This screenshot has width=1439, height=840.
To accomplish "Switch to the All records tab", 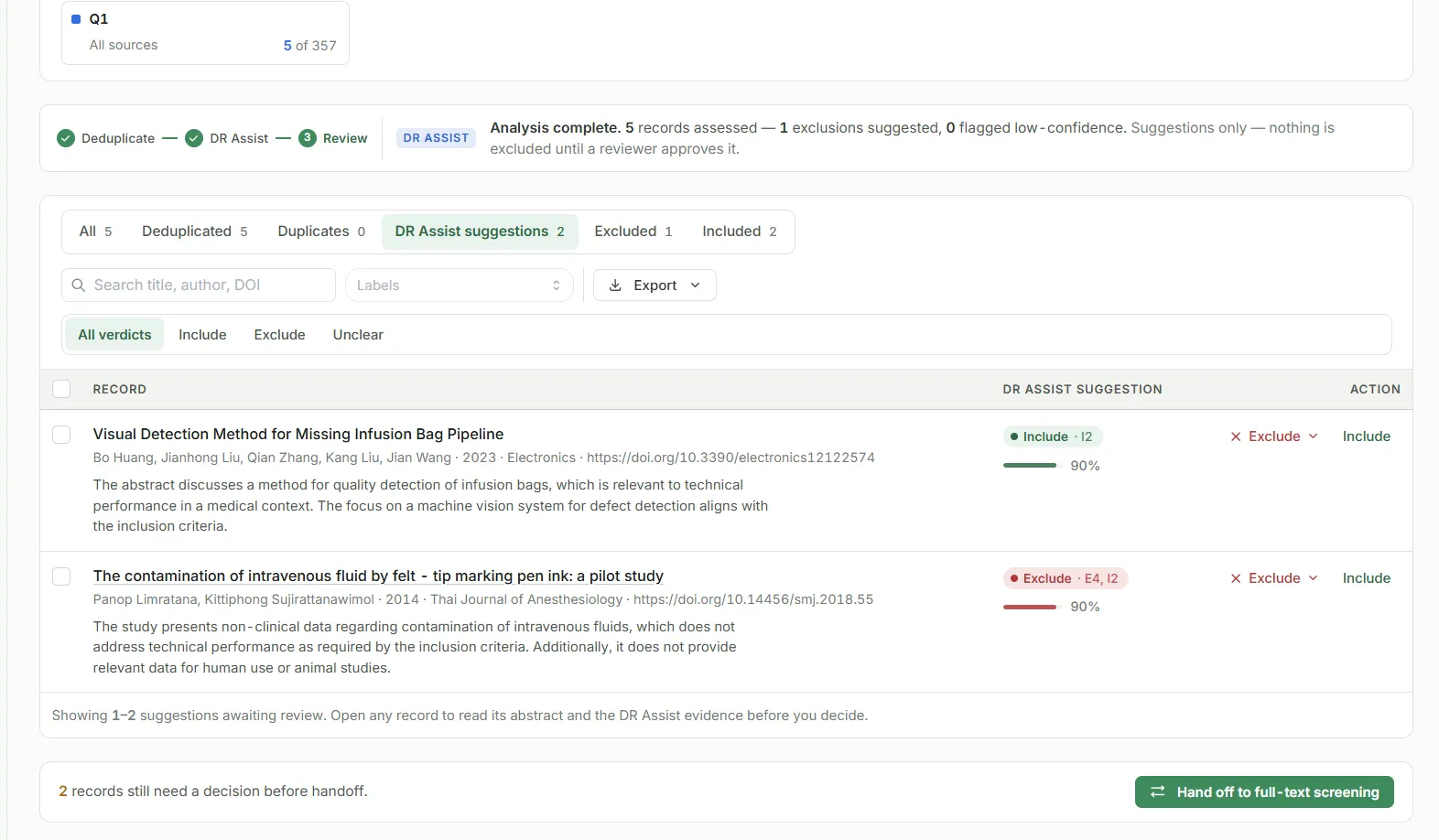I will [x=96, y=232].
